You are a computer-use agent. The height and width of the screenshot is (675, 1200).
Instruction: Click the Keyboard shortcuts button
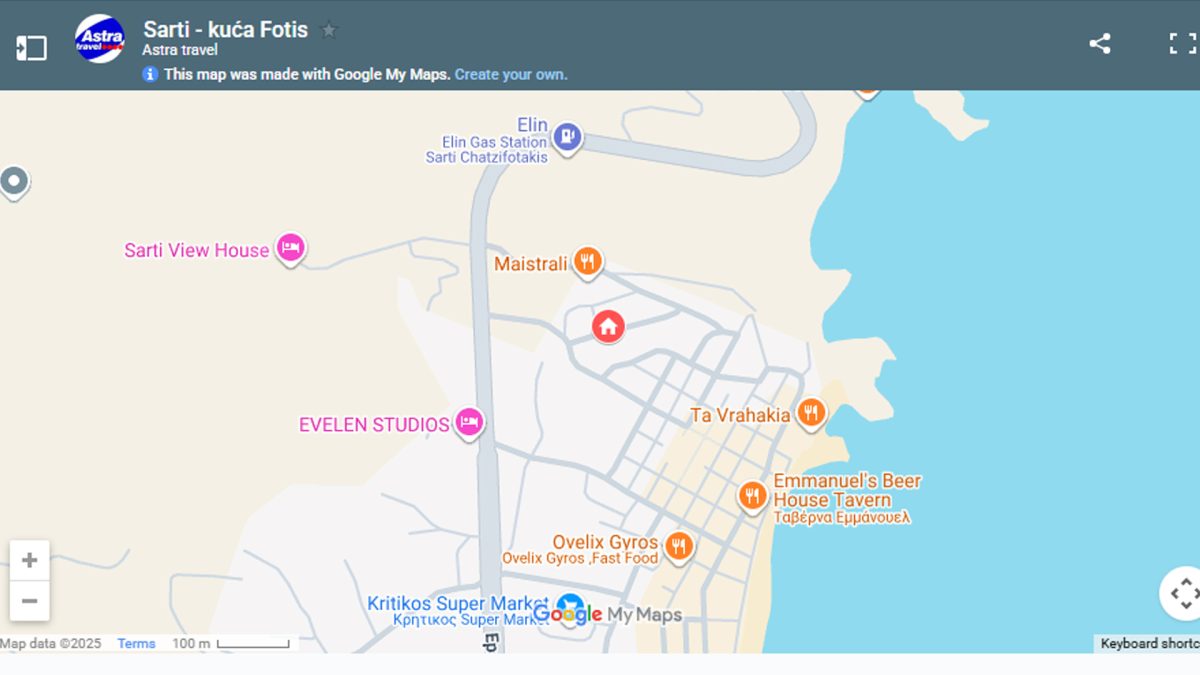coord(1148,644)
